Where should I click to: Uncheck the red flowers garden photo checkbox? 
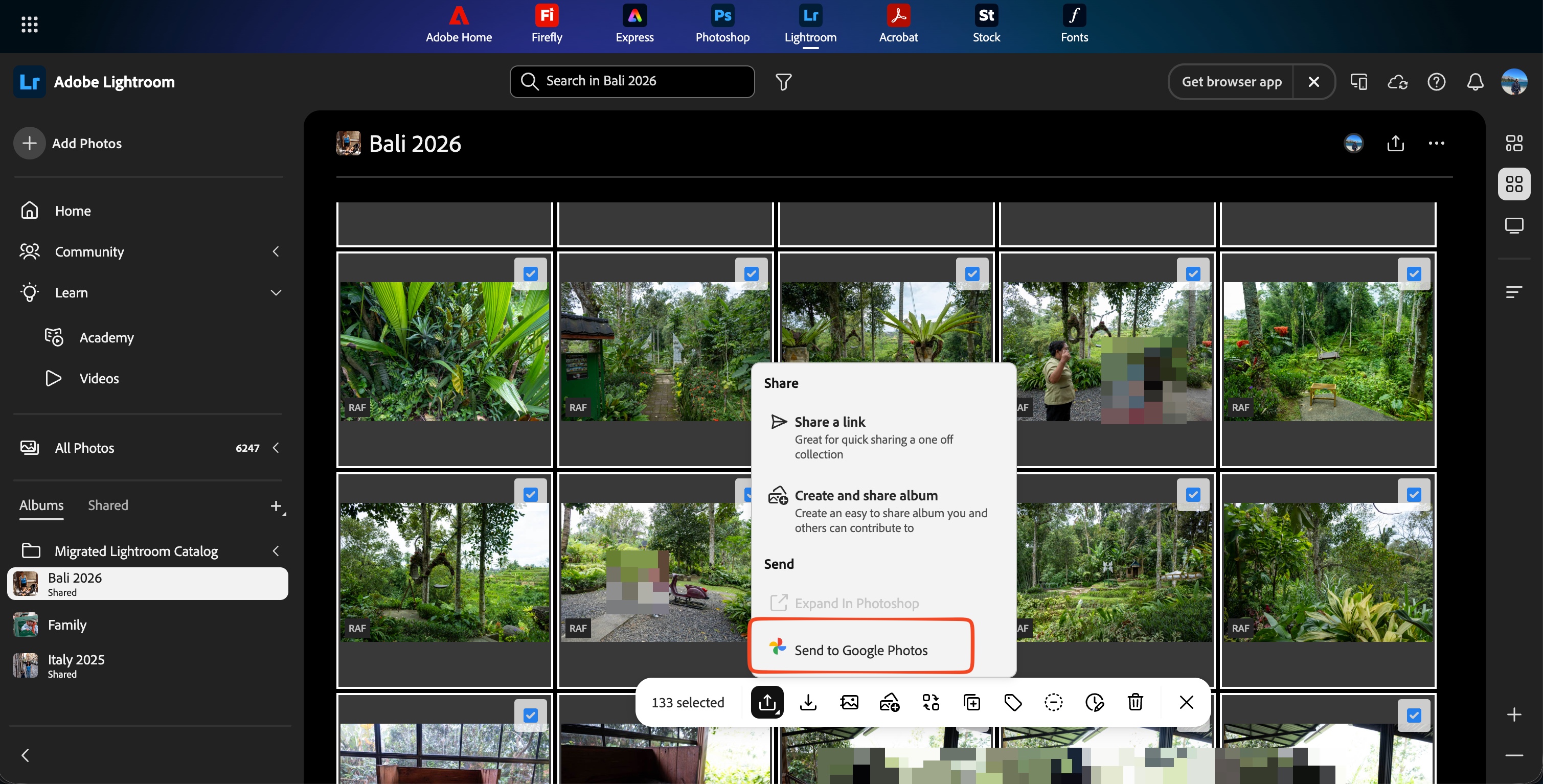click(x=1414, y=274)
